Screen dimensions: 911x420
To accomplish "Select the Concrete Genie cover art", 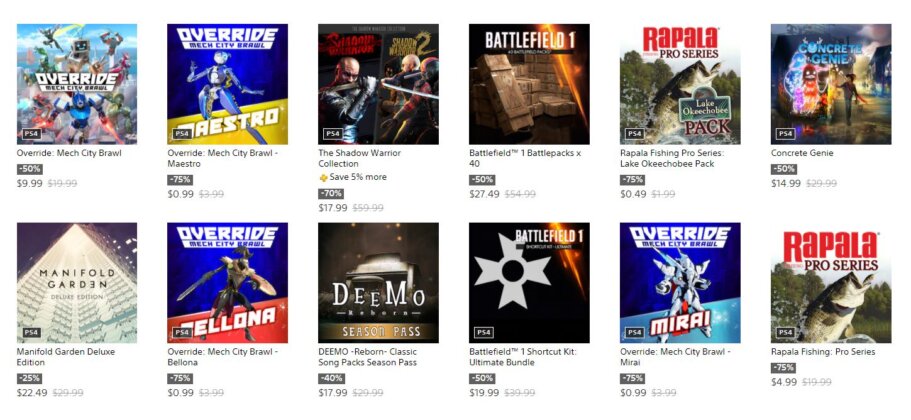I will pyautogui.click(x=831, y=84).
